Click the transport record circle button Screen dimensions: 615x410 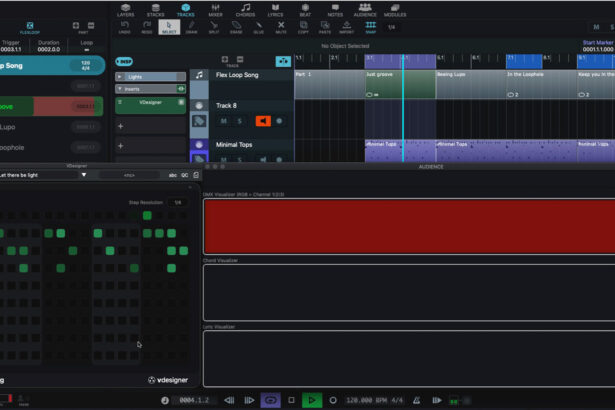click(333, 400)
